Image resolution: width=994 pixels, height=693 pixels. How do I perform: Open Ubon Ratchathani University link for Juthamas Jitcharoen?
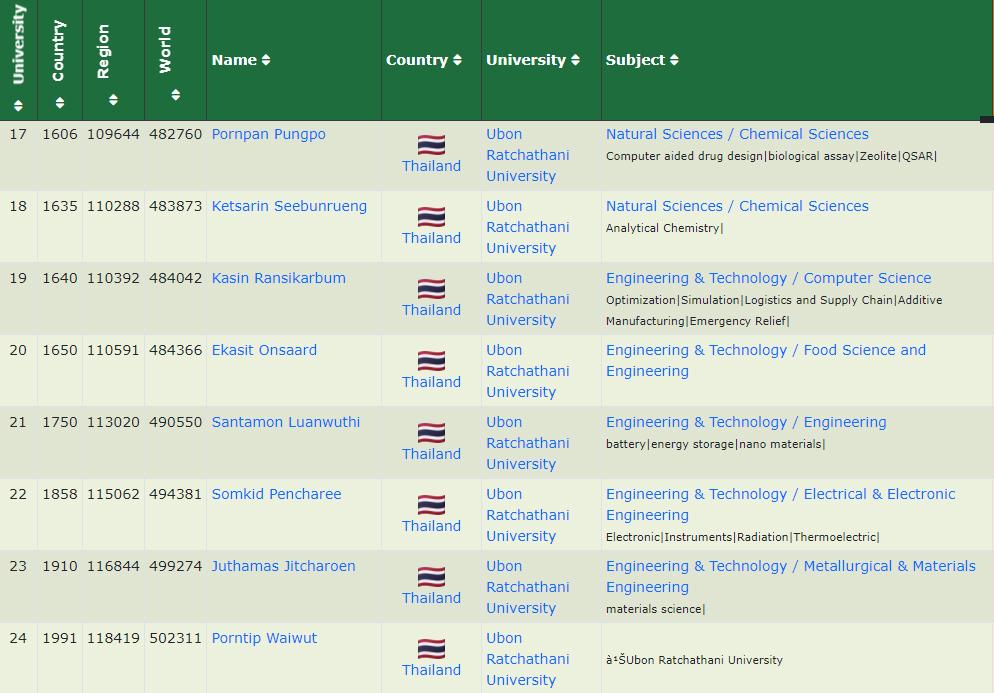527,587
